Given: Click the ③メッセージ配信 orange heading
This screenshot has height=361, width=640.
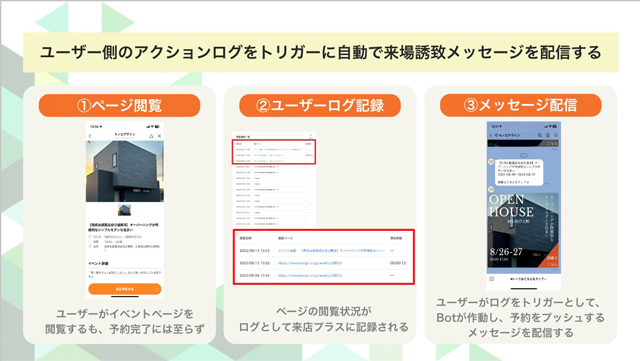Looking at the screenshot, I should 521,105.
